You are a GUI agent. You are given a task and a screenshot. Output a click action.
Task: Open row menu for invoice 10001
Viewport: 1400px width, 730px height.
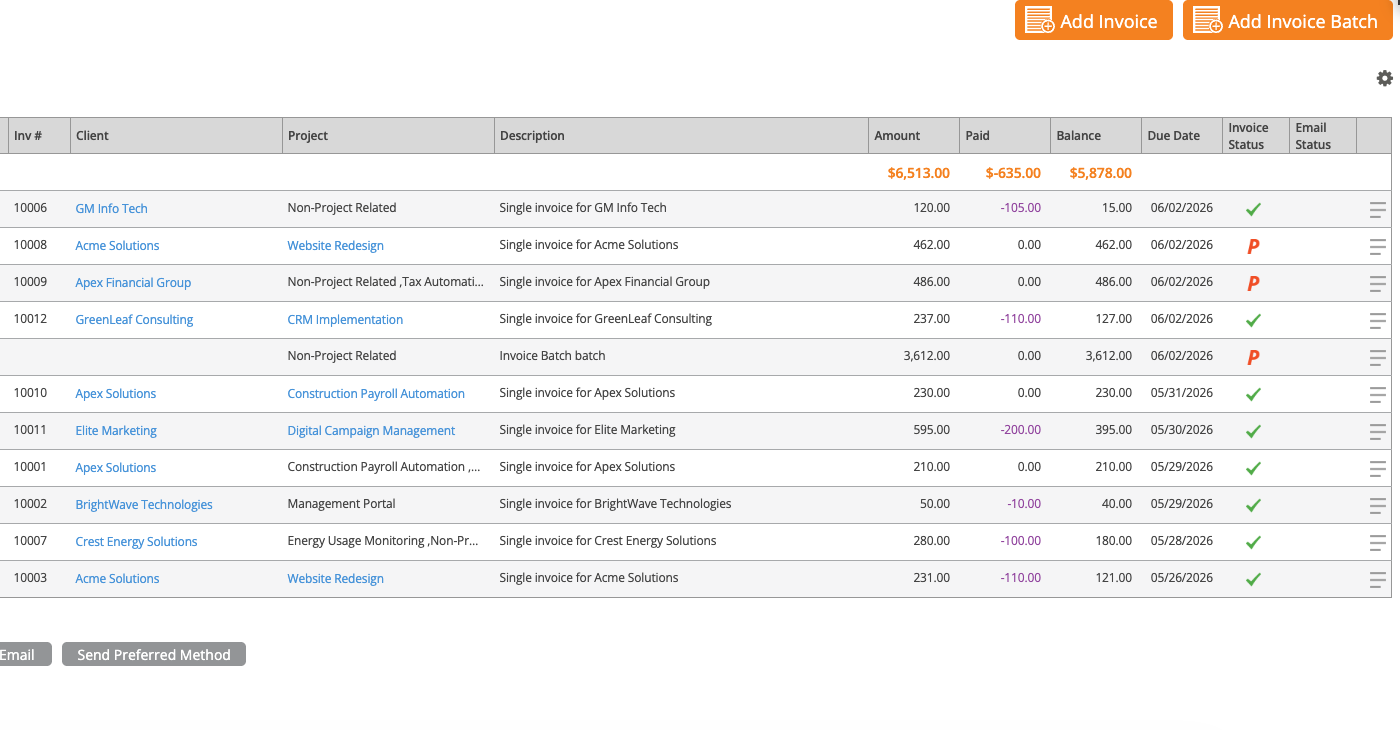(x=1378, y=468)
